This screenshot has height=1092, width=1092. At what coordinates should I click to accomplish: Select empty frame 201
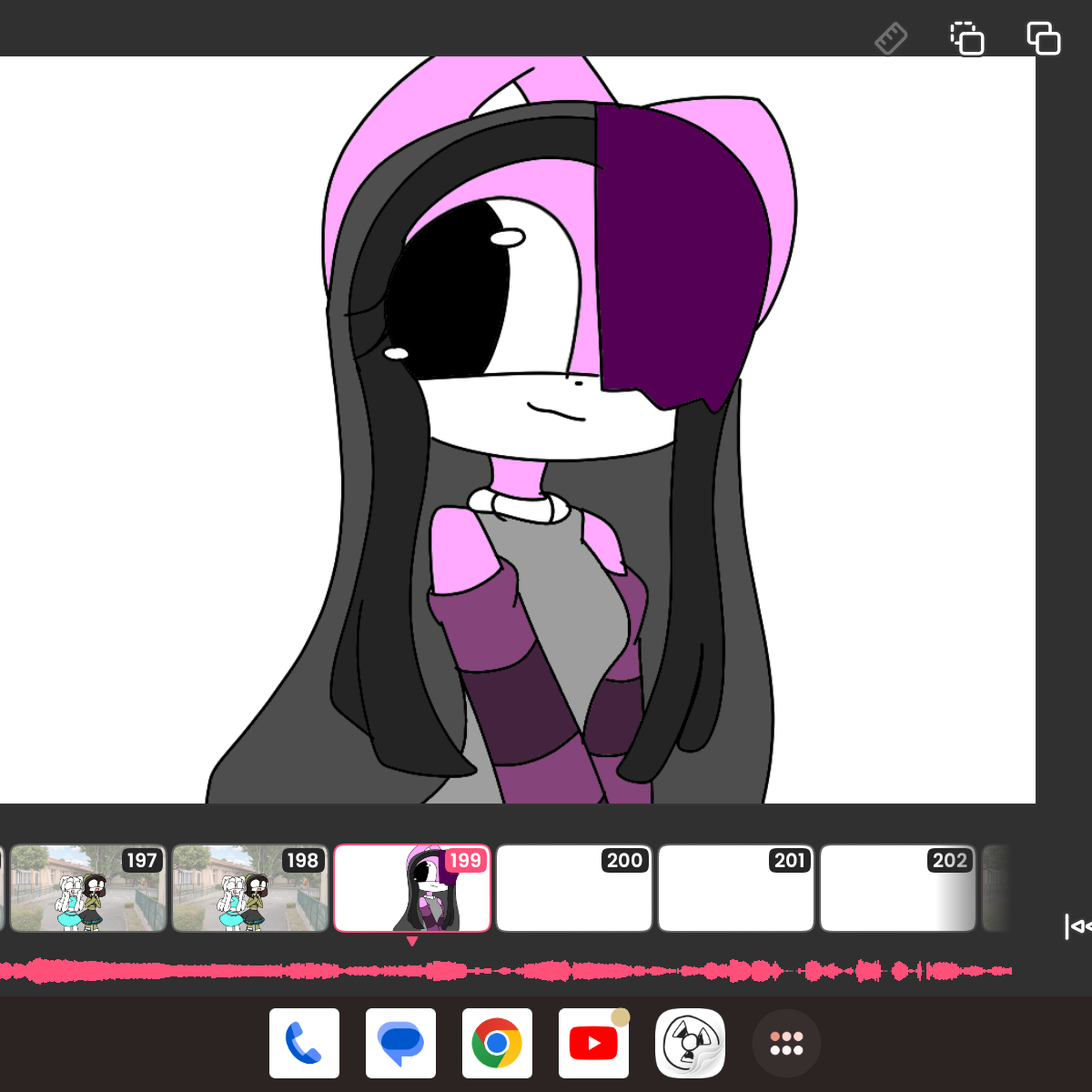pyautogui.click(x=736, y=888)
